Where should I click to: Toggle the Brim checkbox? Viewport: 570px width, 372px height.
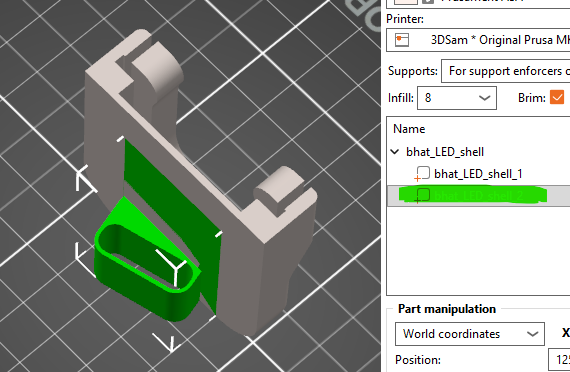[557, 97]
